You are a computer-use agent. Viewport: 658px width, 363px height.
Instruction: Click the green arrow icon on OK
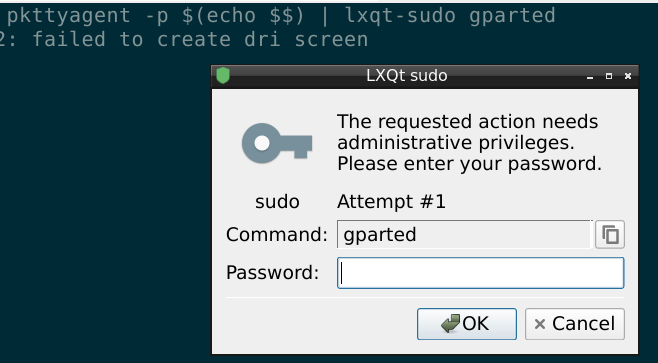451,324
